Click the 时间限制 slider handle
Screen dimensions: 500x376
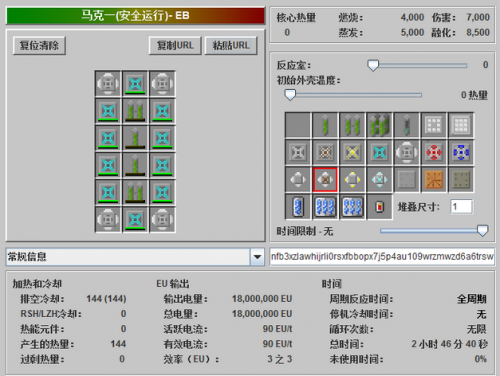pos(482,231)
